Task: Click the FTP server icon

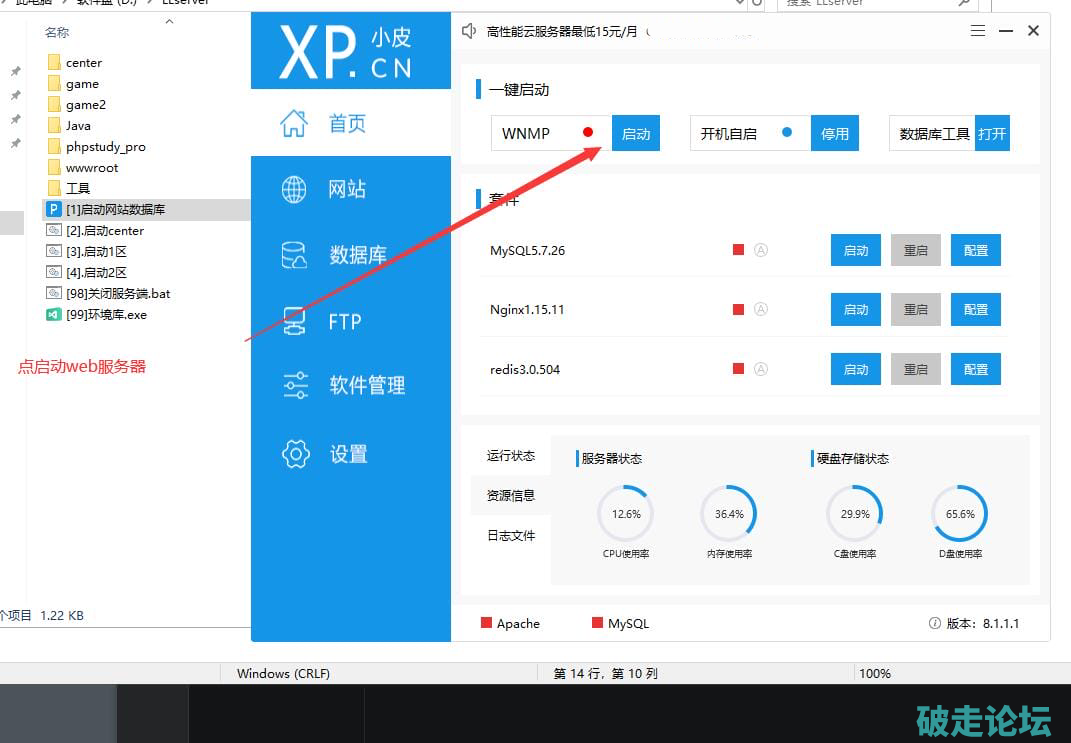Action: pyautogui.click(x=294, y=321)
